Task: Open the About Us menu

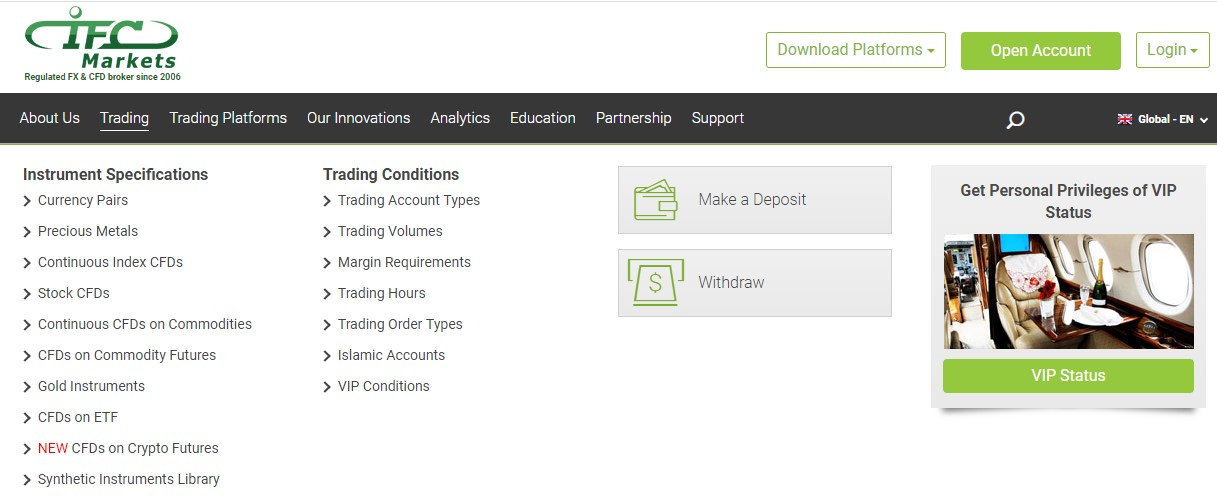Action: click(x=50, y=118)
